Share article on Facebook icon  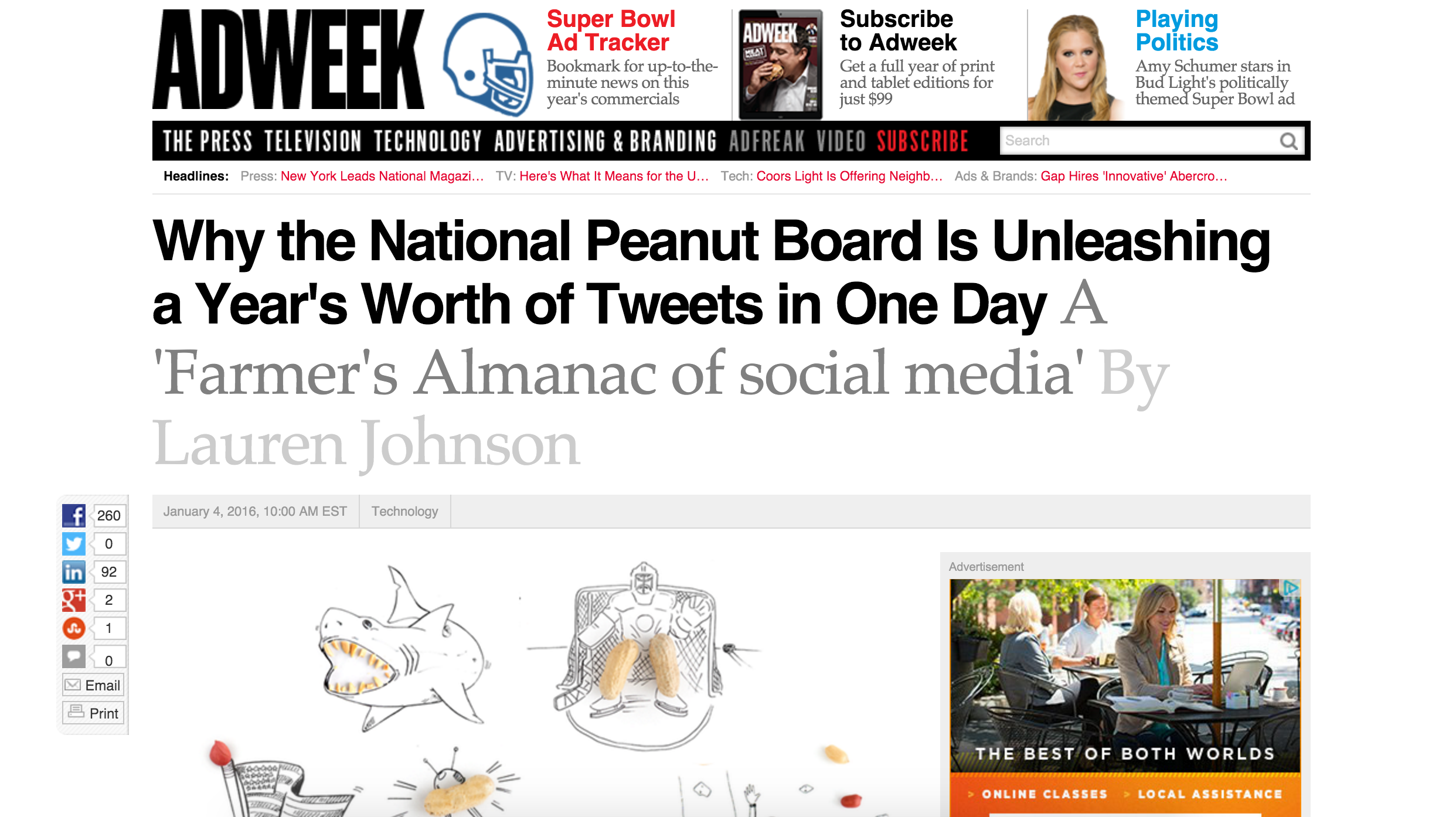pyautogui.click(x=74, y=516)
